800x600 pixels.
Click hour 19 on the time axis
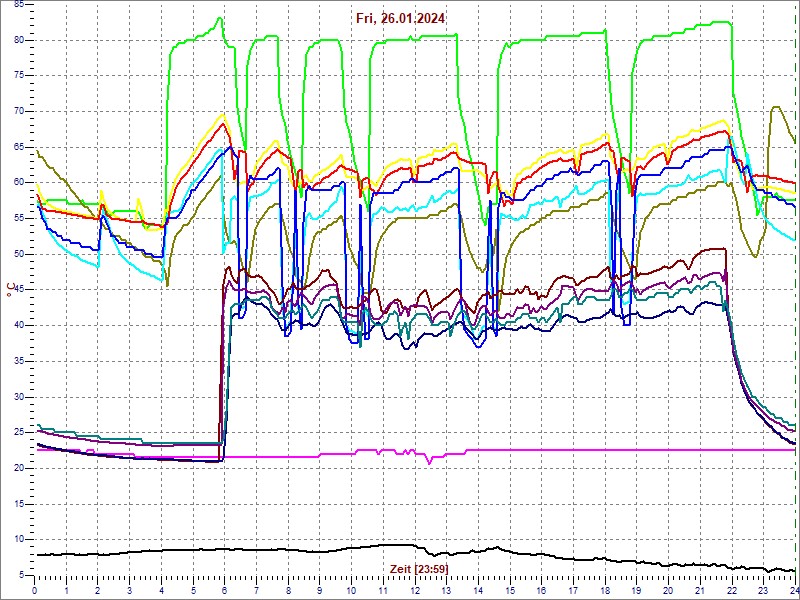point(637,590)
